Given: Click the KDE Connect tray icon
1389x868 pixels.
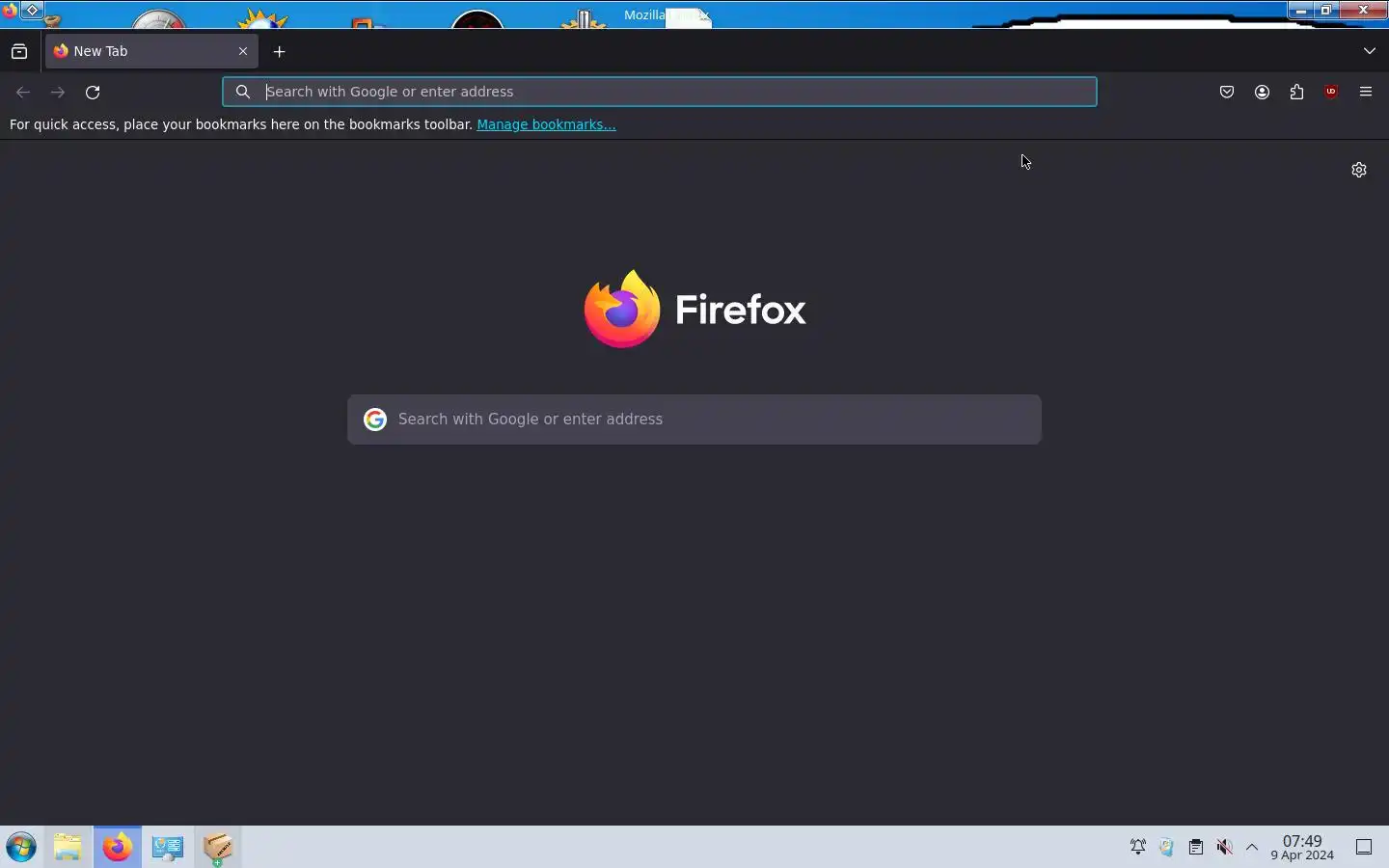Looking at the screenshot, I should click(x=1168, y=848).
